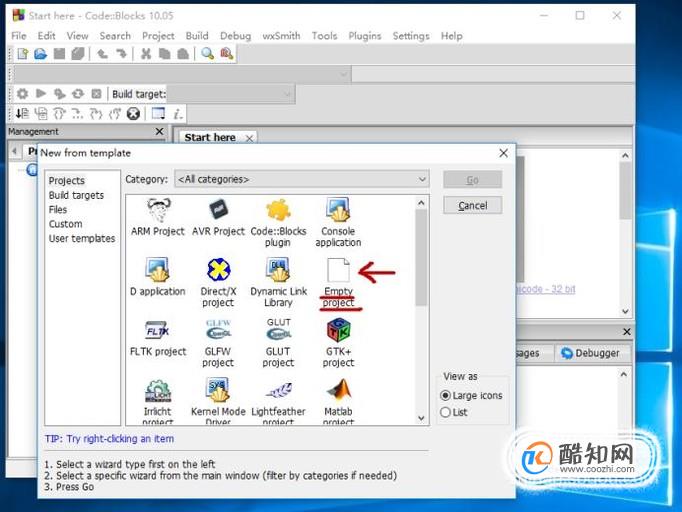Viewport: 682px width, 512px height.
Task: Select the Irrlicht project template
Action: point(158,401)
